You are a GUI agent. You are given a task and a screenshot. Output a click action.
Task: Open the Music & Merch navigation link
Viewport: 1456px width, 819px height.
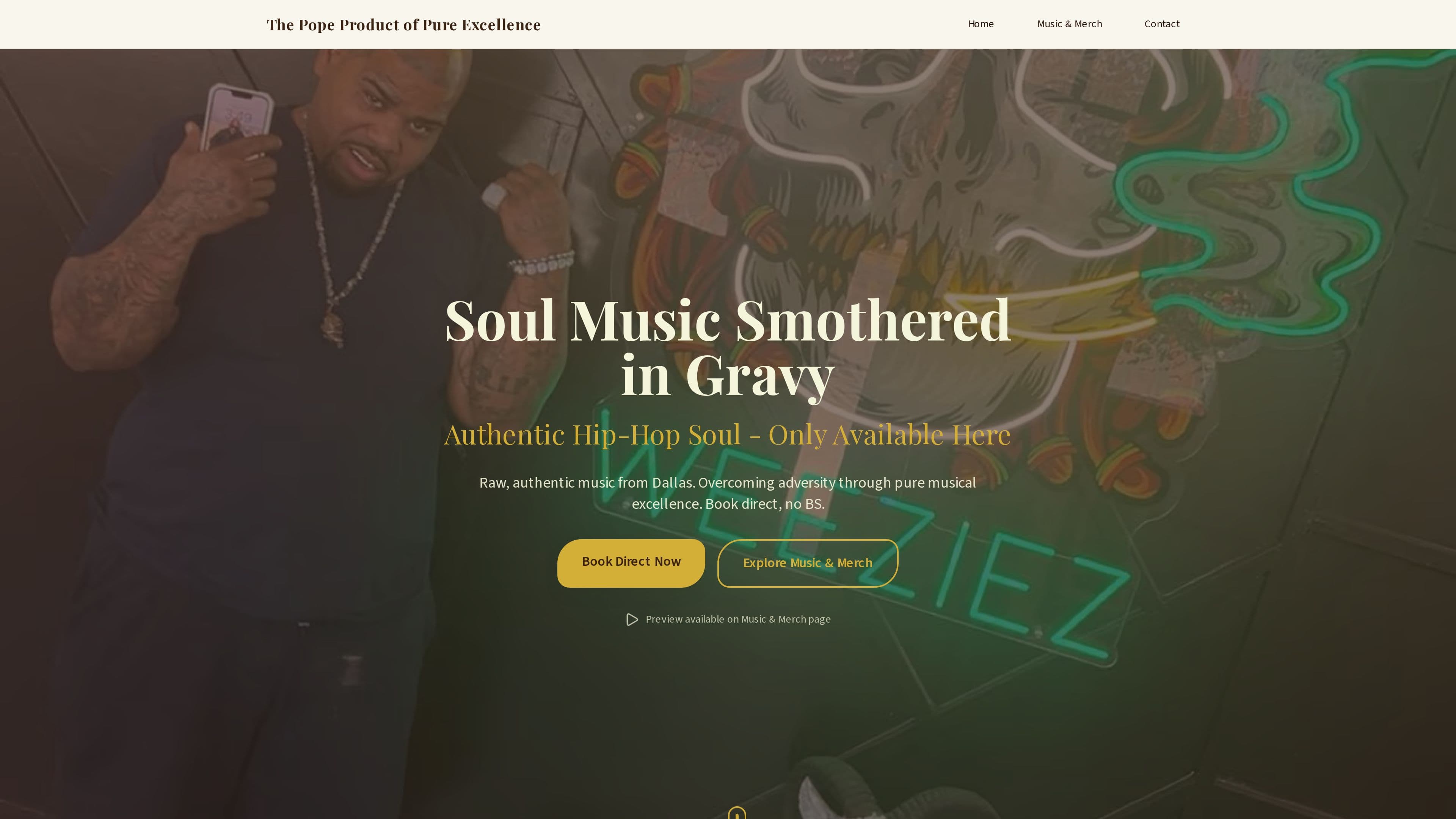point(1069,24)
